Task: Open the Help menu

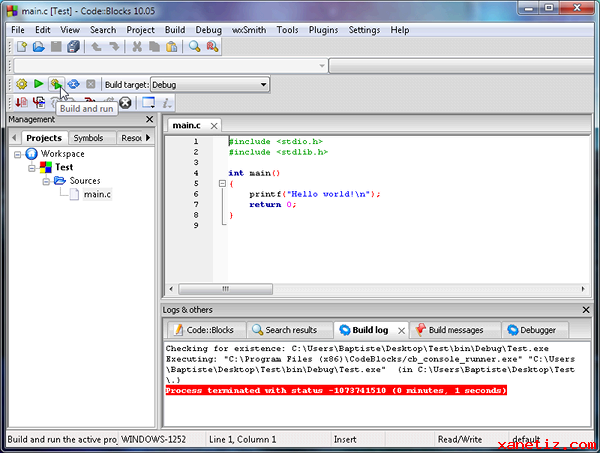Action: point(400,30)
